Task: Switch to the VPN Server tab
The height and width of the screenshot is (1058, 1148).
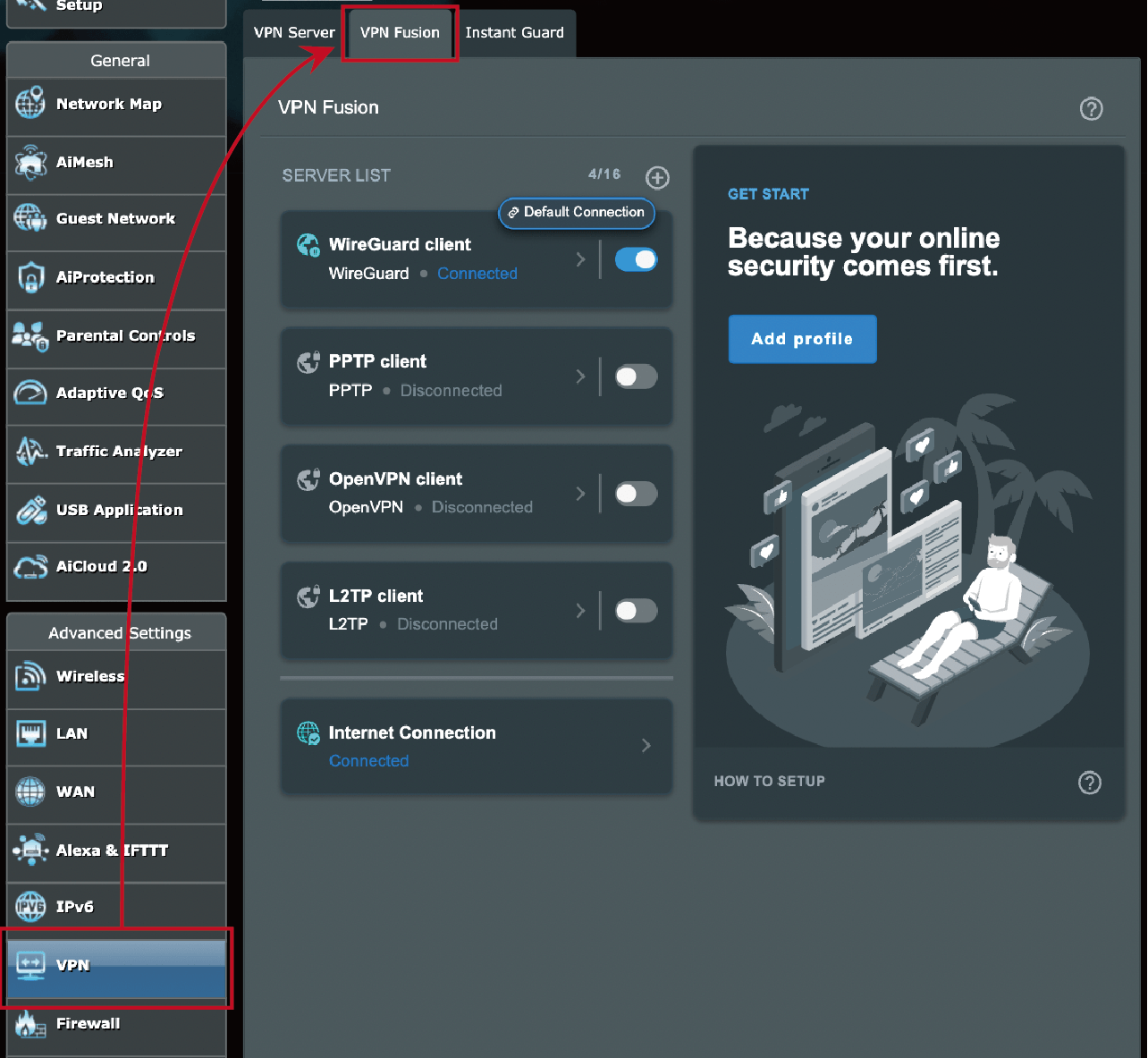Action: click(293, 32)
